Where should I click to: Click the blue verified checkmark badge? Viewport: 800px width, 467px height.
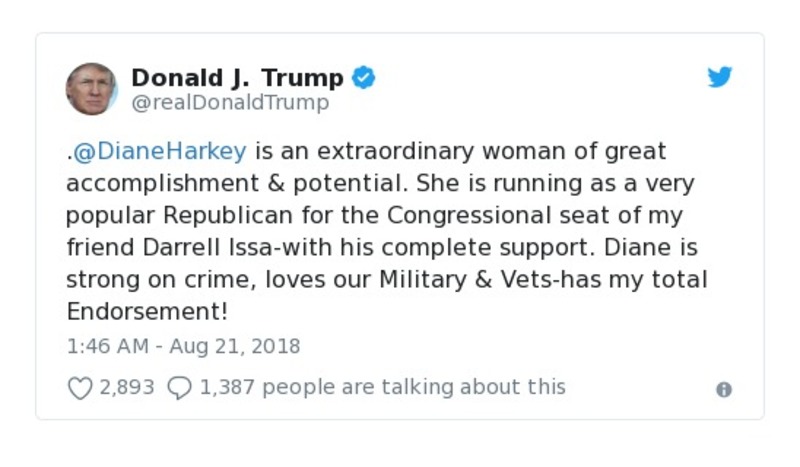click(x=364, y=78)
